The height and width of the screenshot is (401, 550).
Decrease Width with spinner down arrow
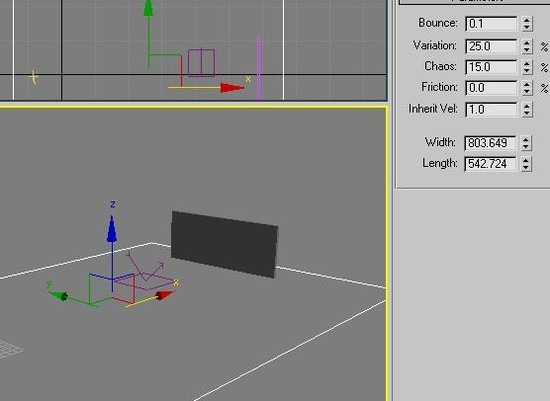point(526,147)
